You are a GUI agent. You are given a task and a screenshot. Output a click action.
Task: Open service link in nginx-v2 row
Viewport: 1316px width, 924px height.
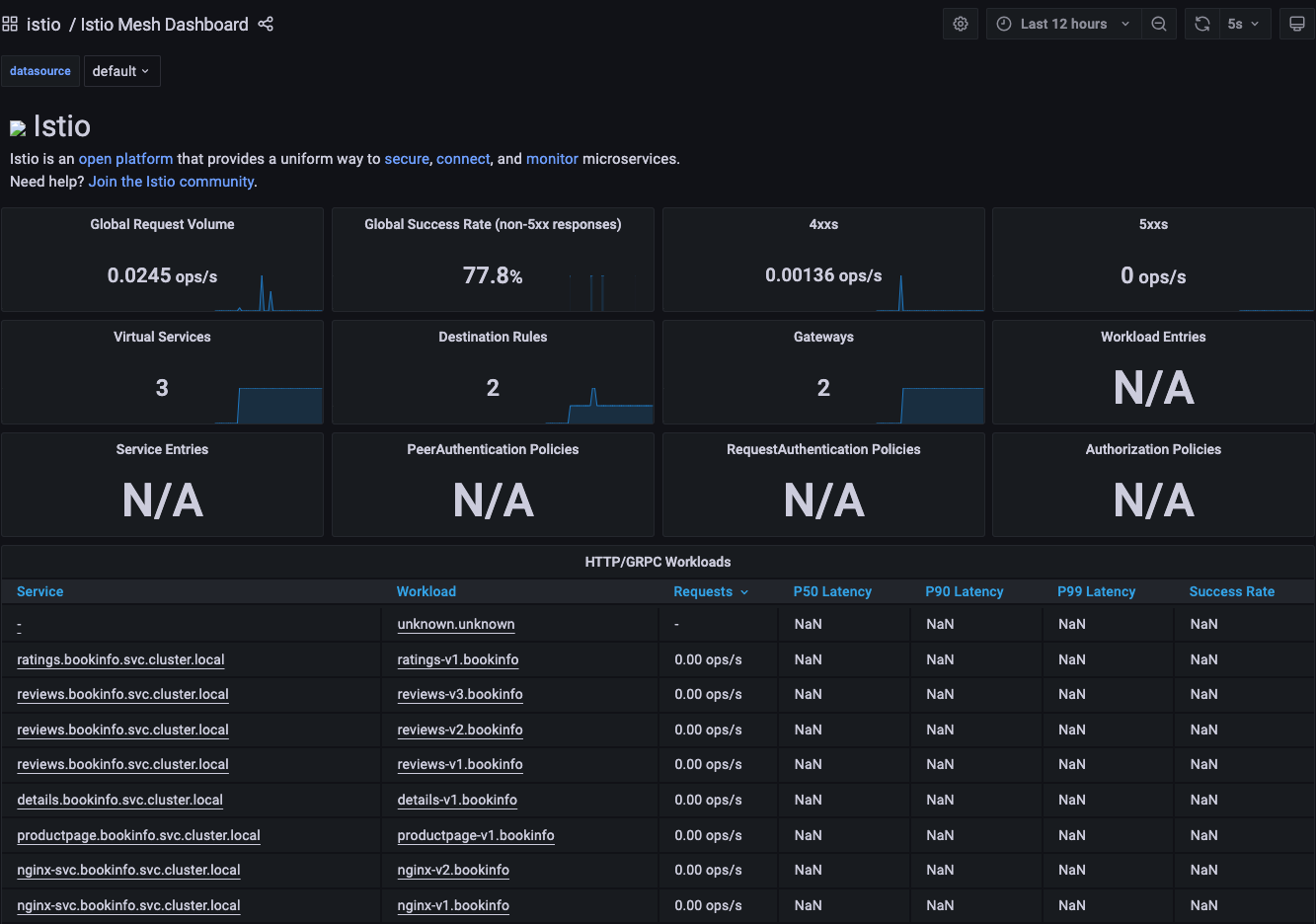coord(128,870)
